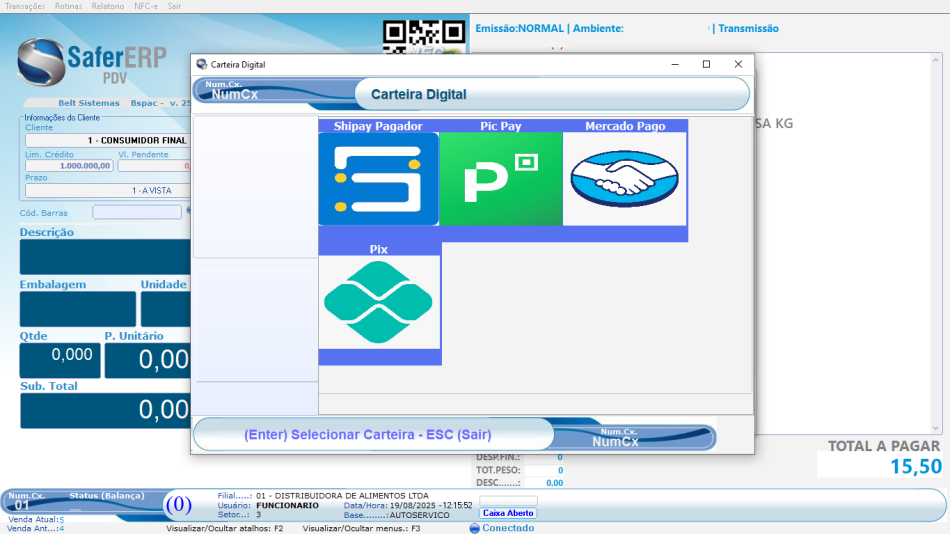This screenshot has height=534, width=950.
Task: Click the Prazo A Vista field
Action: tap(107, 190)
